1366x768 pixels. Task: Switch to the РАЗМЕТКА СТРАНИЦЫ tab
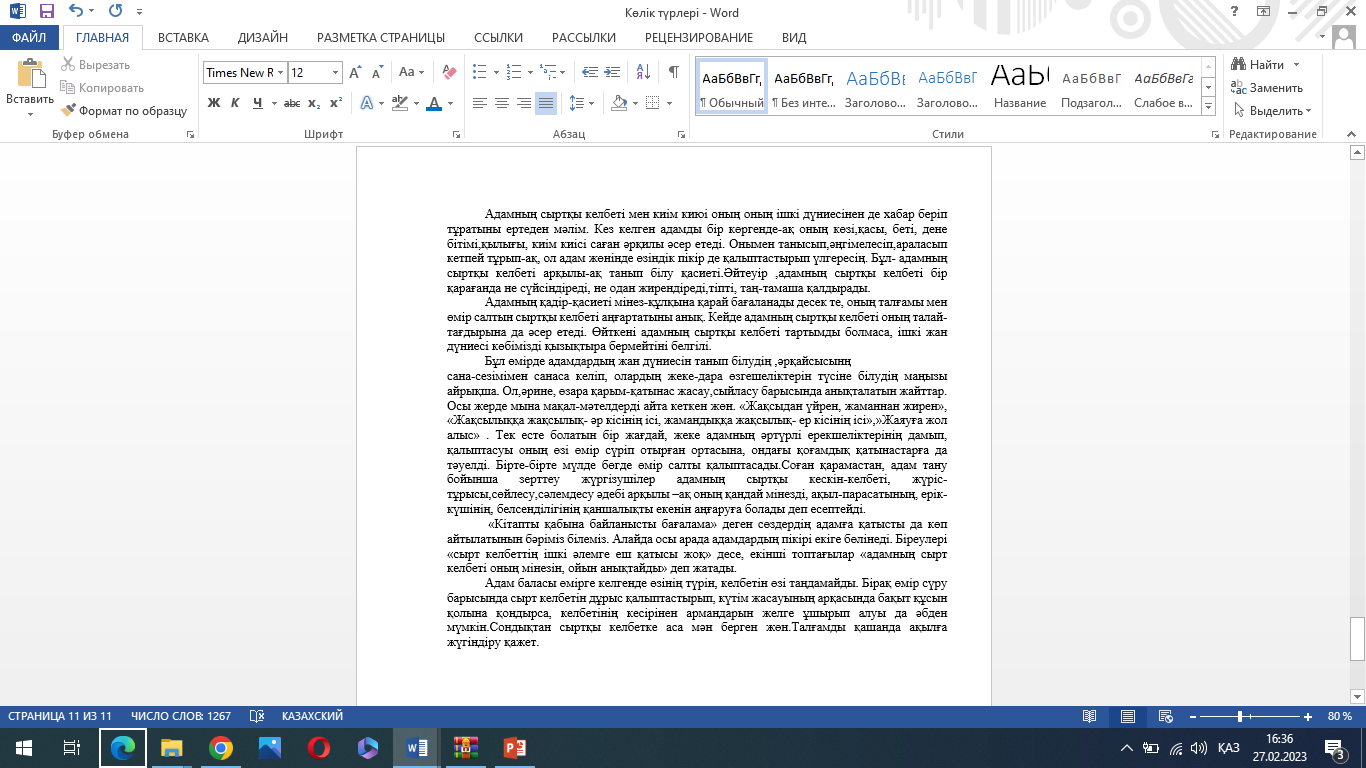tap(380, 37)
